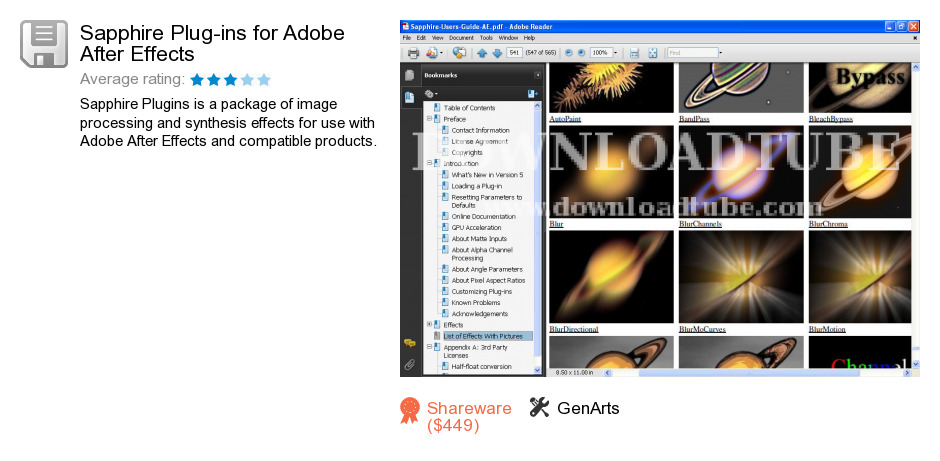Click the page number input field
Viewport: 940px width, 461px height.
click(x=514, y=53)
